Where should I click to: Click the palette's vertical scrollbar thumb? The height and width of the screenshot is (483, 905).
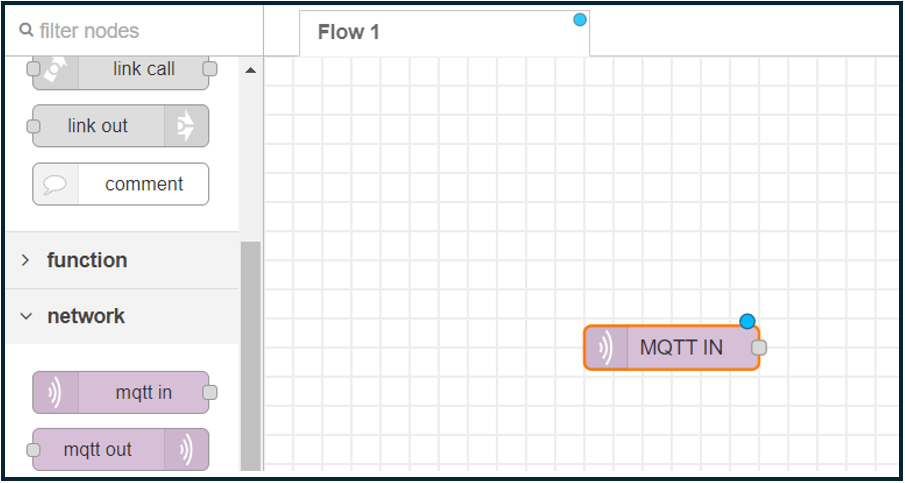250,350
